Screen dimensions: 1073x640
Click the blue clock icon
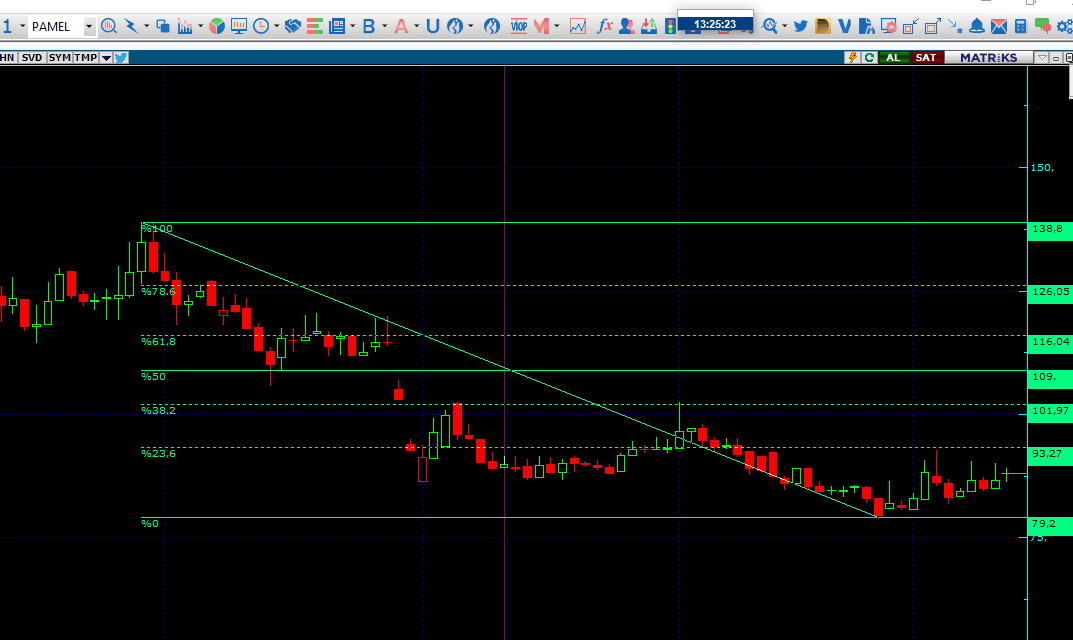[x=261, y=26]
